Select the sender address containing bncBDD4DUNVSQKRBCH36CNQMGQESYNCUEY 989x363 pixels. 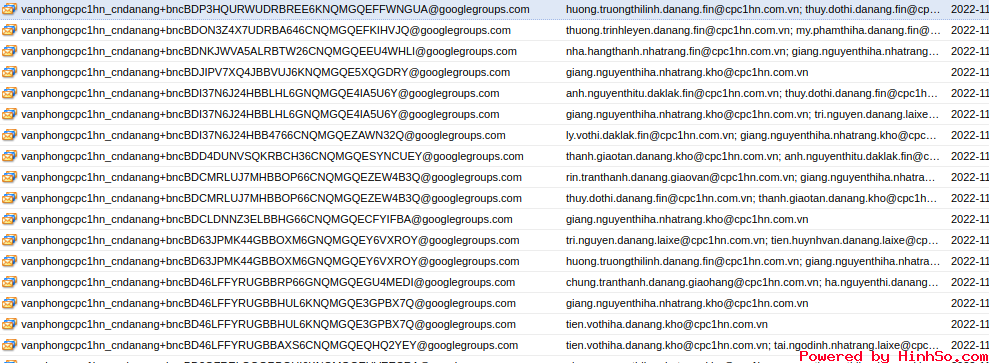coord(272,156)
